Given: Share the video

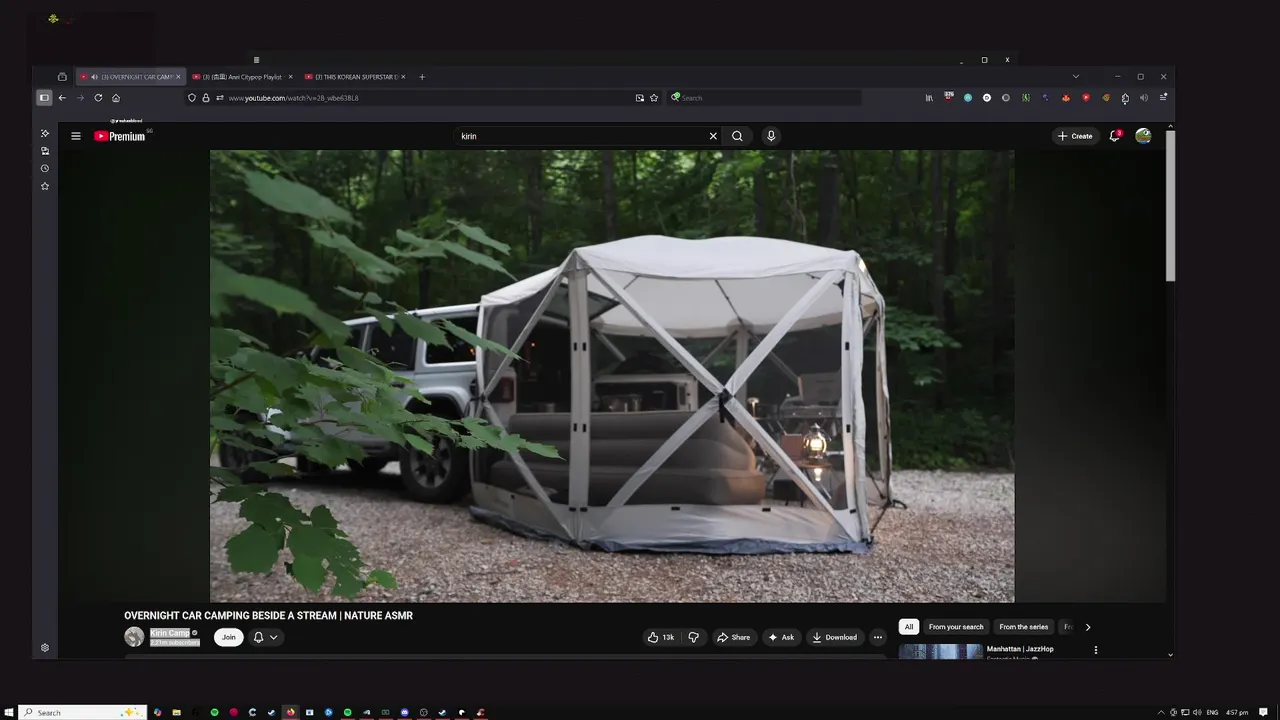Looking at the screenshot, I should [x=733, y=637].
